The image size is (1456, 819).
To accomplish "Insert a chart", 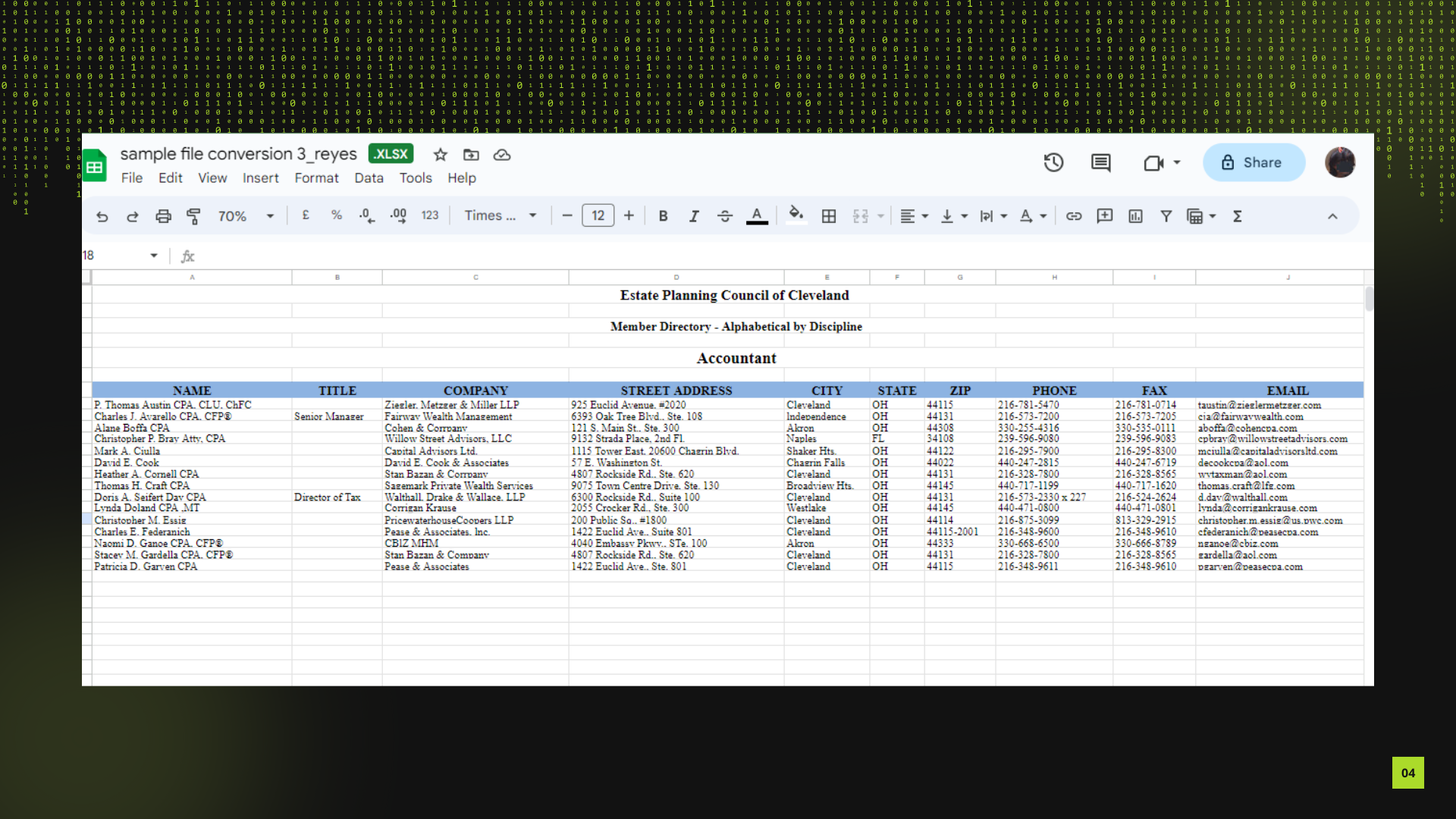I will tap(1135, 216).
